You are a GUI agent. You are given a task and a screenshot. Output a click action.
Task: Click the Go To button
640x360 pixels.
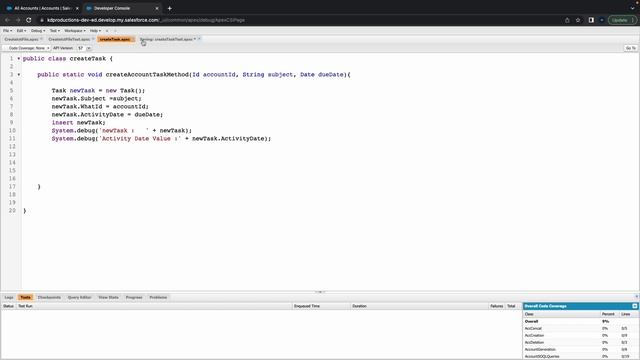click(630, 48)
